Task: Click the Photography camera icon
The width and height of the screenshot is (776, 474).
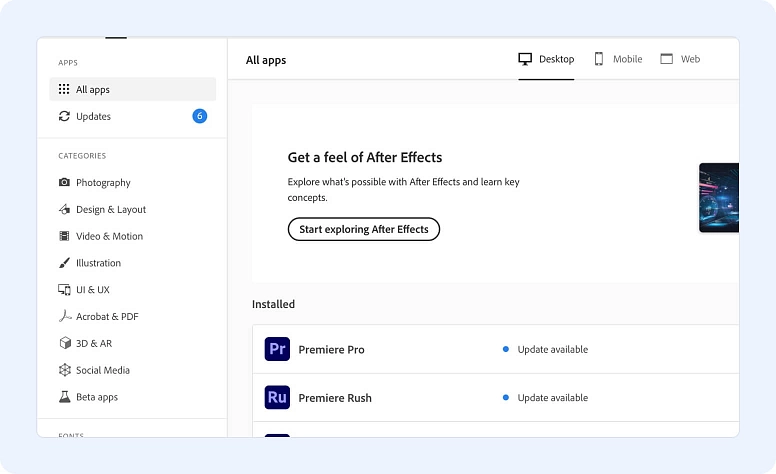Action: (64, 183)
